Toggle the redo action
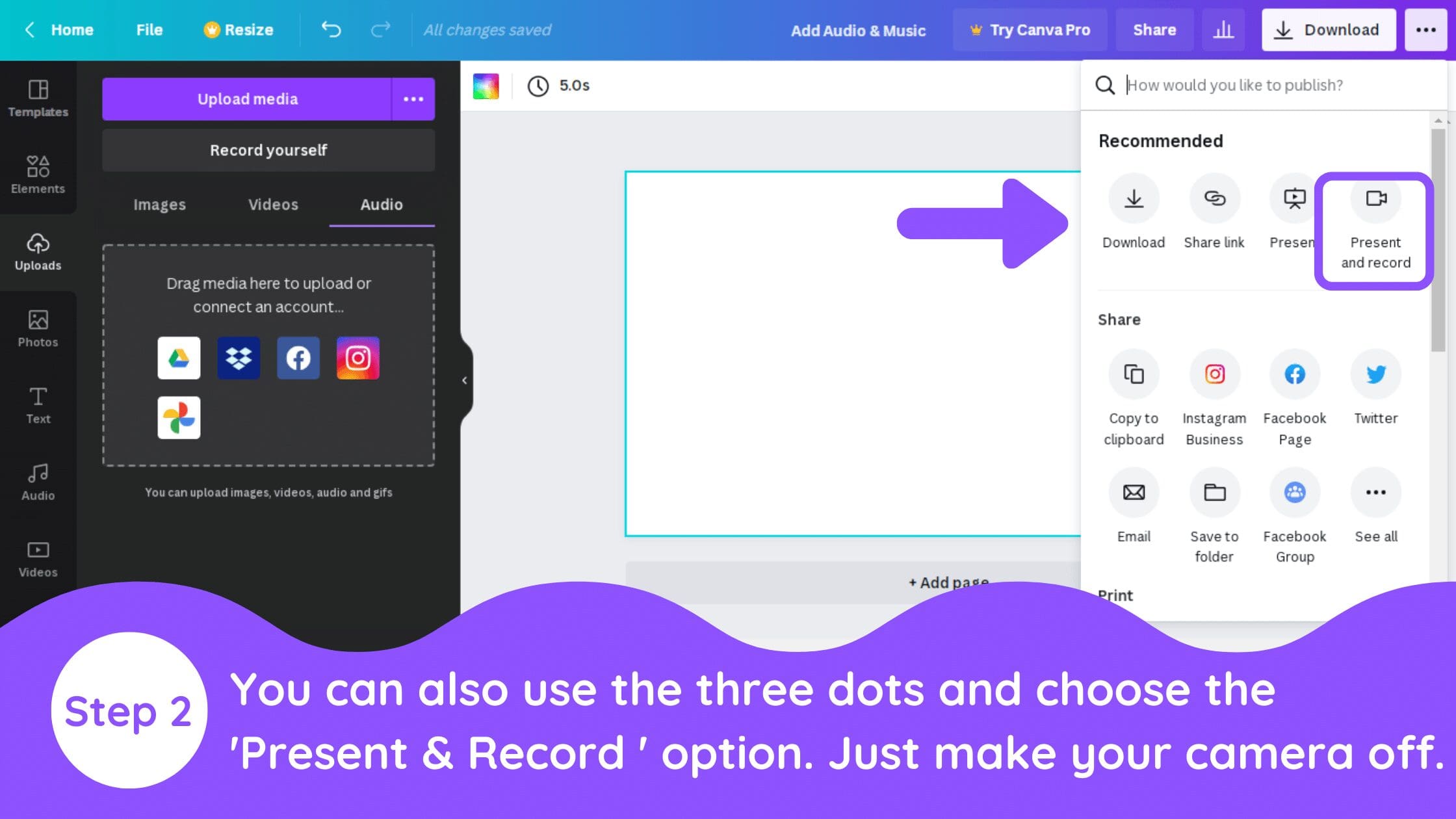Image resolution: width=1456 pixels, height=819 pixels. click(x=380, y=29)
